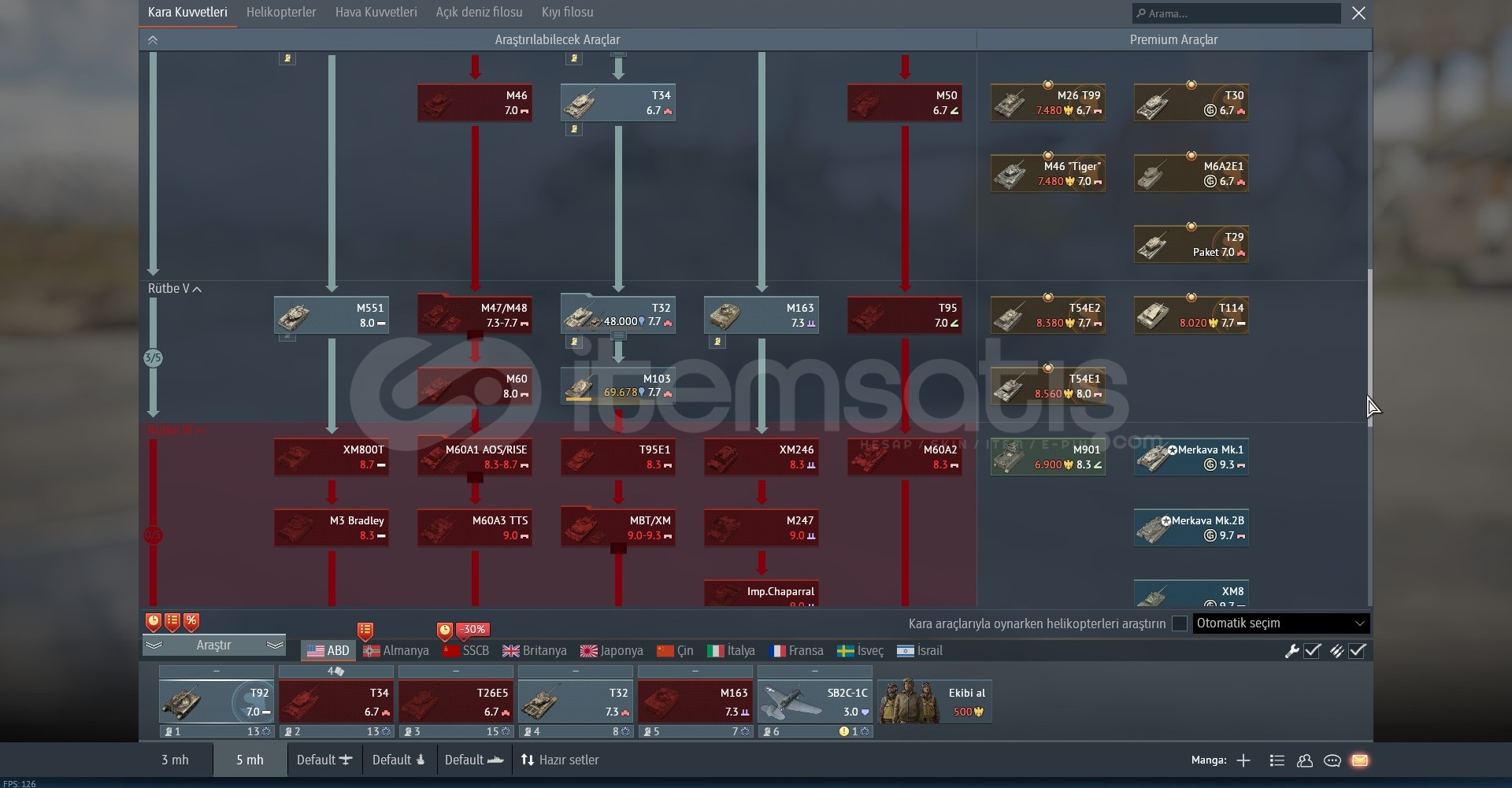Select the T34 vehicle in research tree
The height and width of the screenshot is (788, 1512).
(618, 102)
